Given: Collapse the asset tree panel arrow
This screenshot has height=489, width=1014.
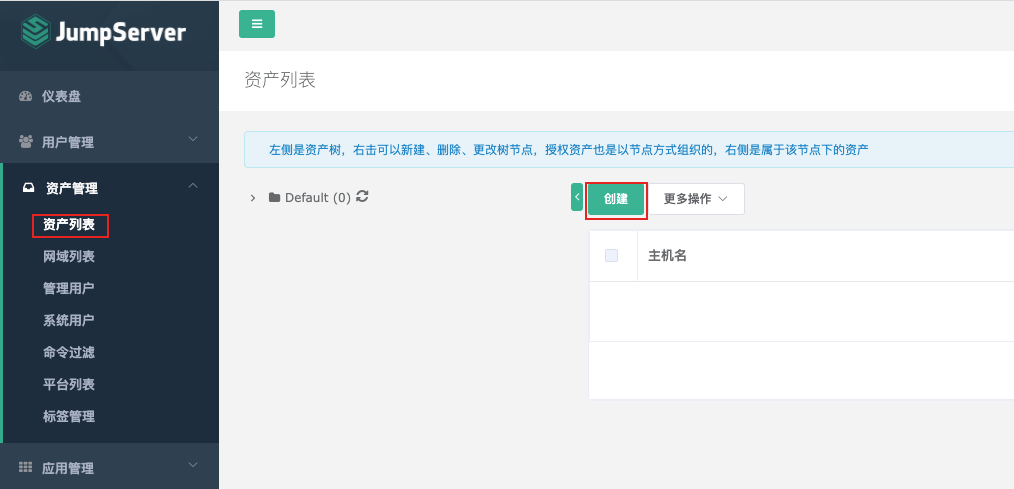Looking at the screenshot, I should [x=577, y=197].
